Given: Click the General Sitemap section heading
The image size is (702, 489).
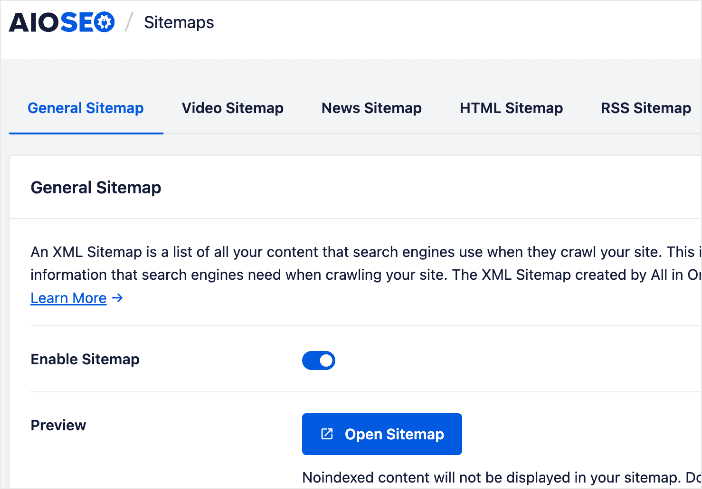Looking at the screenshot, I should 96,187.
